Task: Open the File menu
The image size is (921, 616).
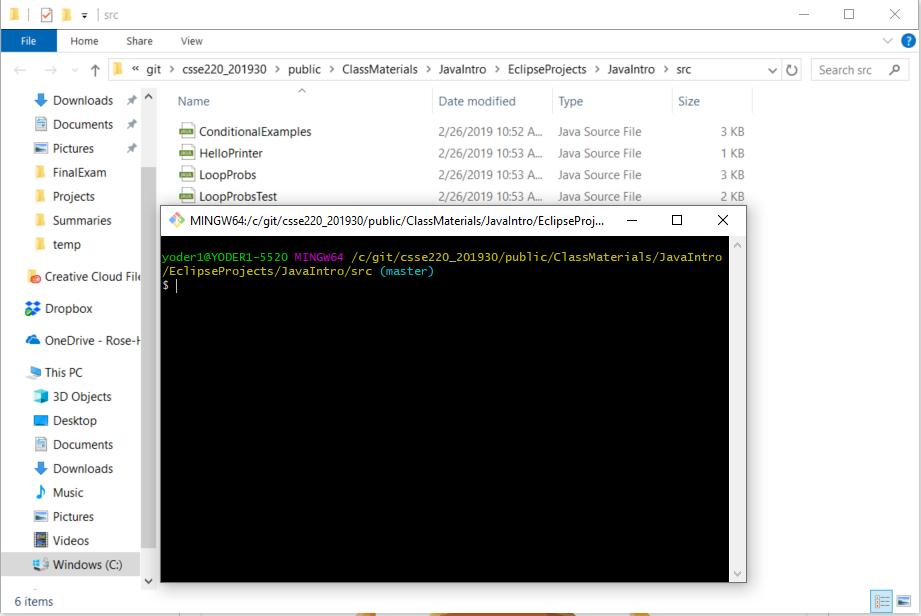Action: click(29, 41)
